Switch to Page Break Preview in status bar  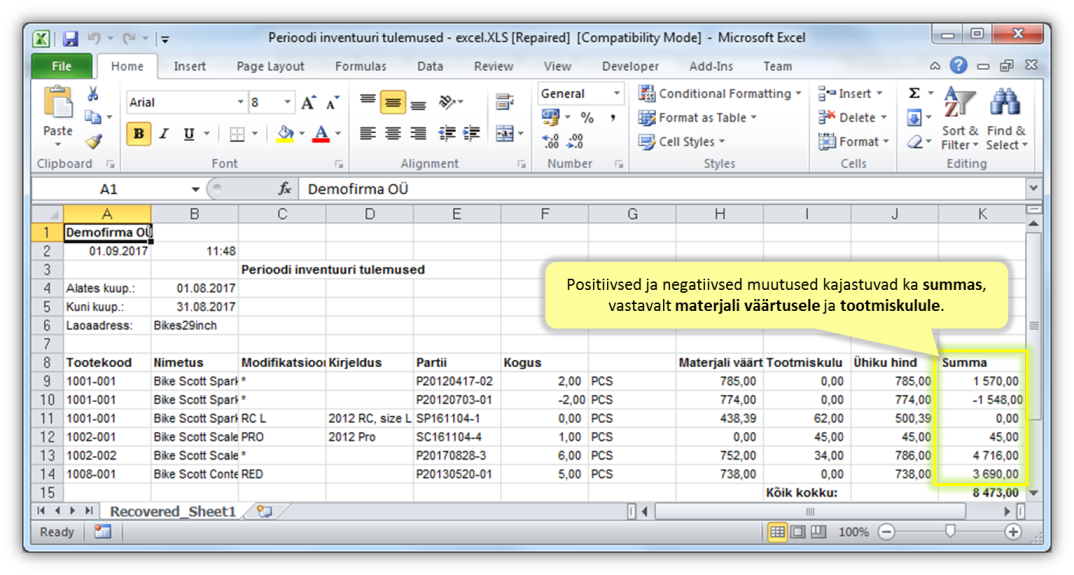[818, 532]
